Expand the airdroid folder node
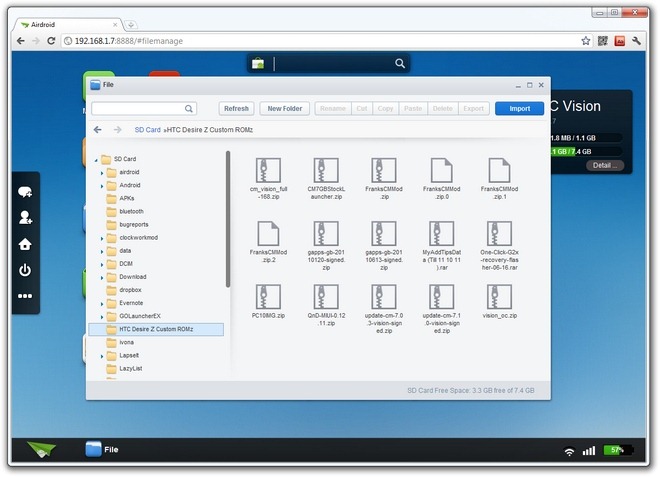Image resolution: width=660 pixels, height=477 pixels. tap(102, 173)
